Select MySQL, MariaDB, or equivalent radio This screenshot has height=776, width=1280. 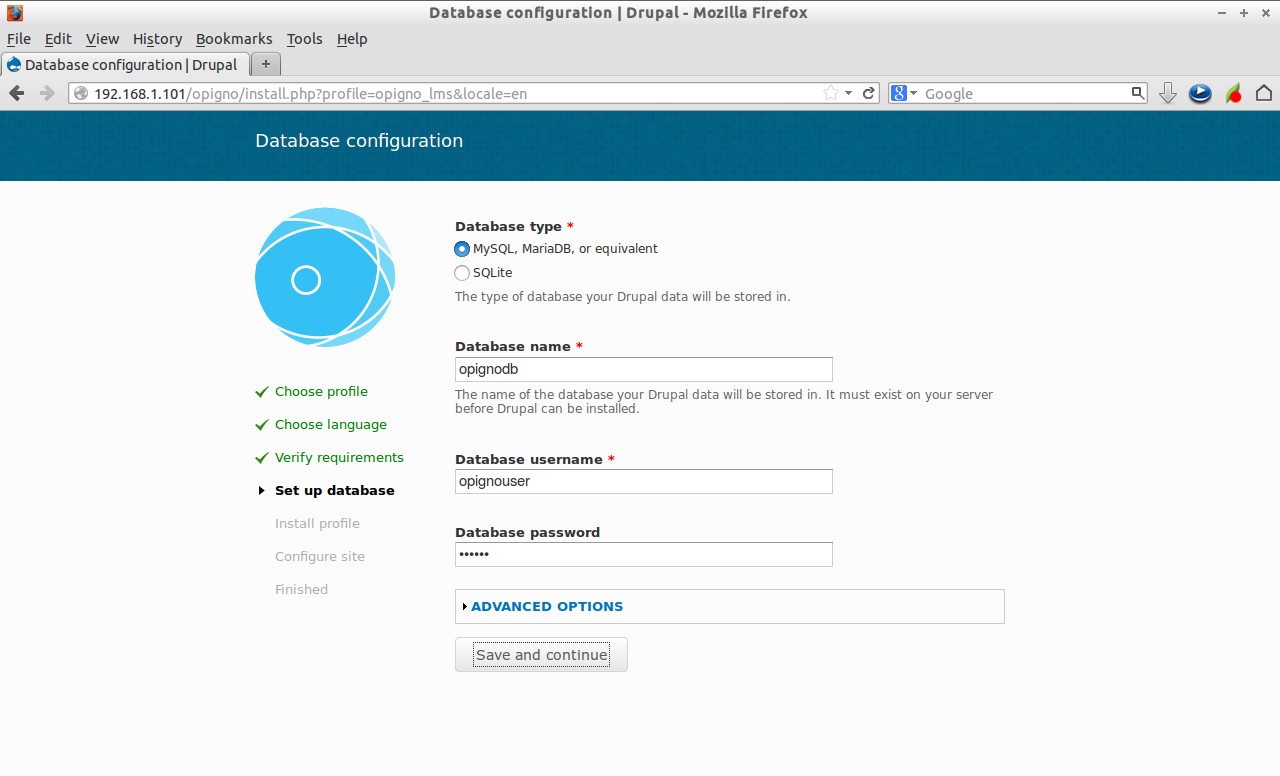[462, 249]
